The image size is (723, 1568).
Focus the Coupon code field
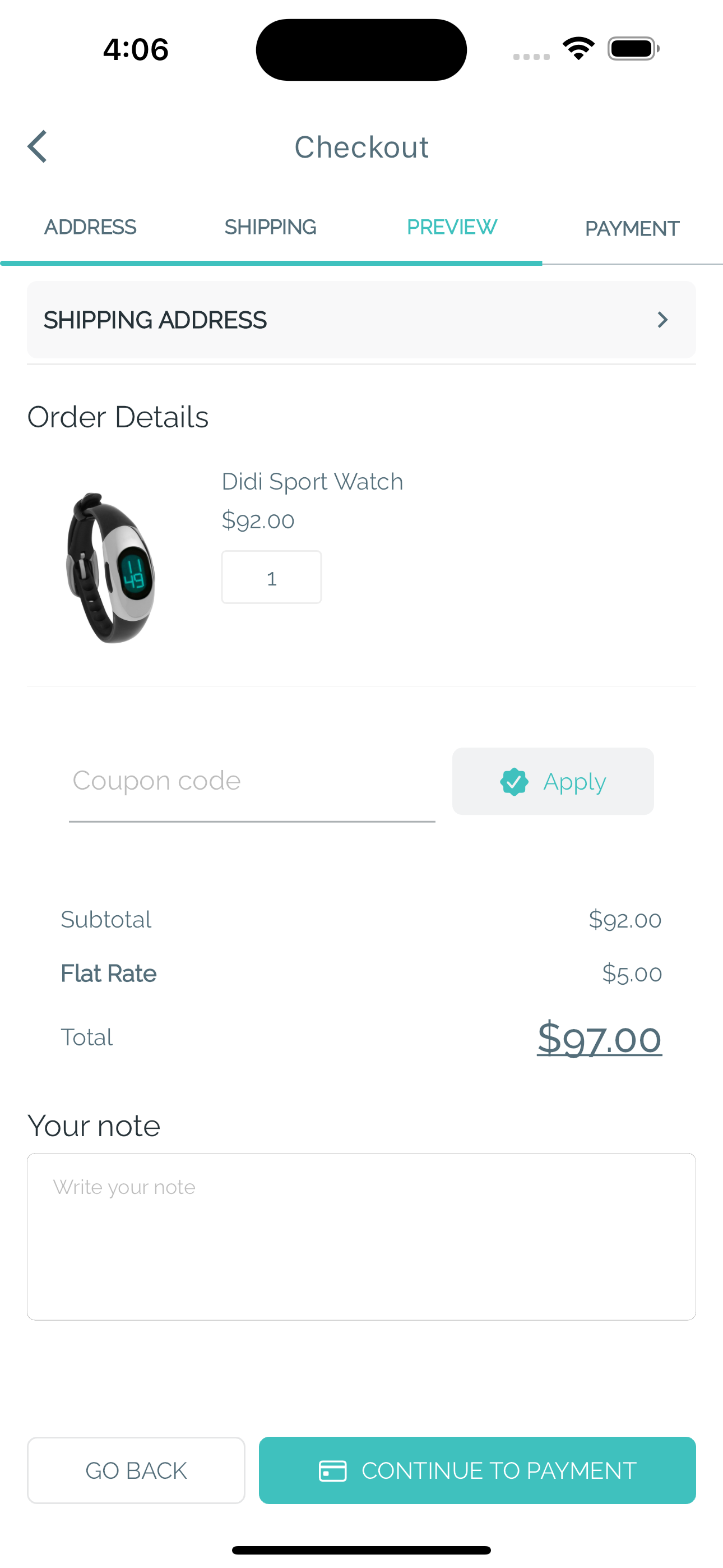tap(252, 782)
